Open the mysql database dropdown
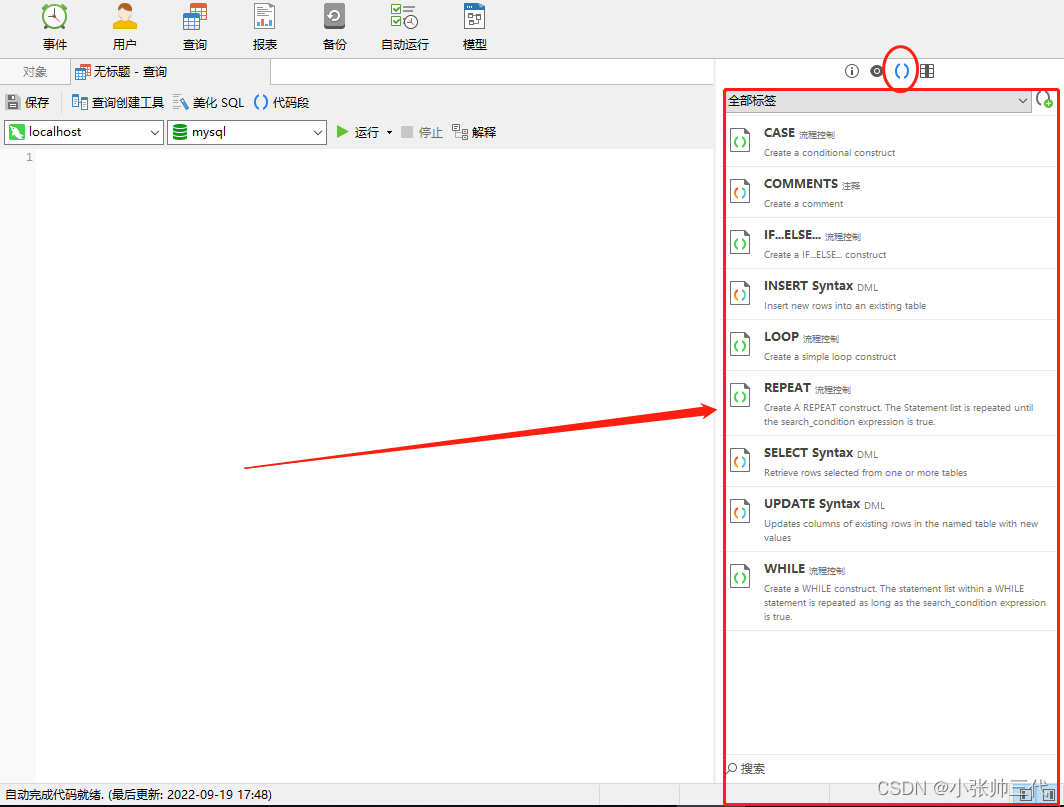The width and height of the screenshot is (1064, 807). (247, 132)
